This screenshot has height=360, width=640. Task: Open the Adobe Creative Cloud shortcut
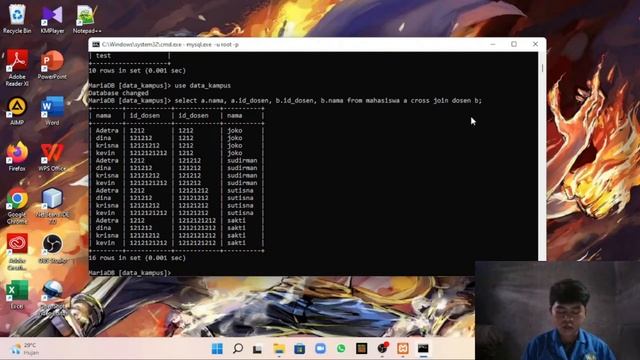tap(17, 251)
